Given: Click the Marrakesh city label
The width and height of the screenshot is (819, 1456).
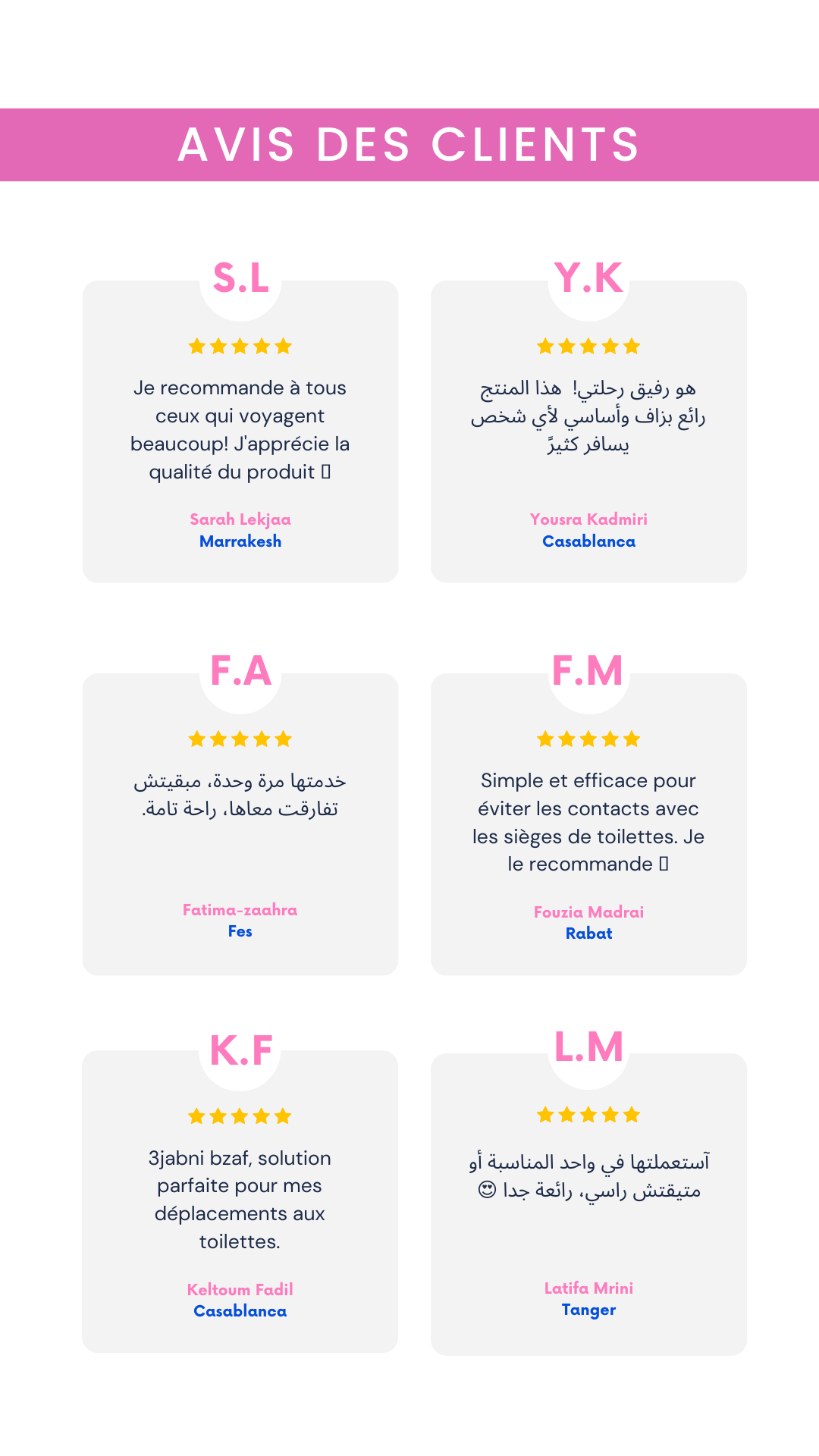Looking at the screenshot, I should tap(240, 541).
